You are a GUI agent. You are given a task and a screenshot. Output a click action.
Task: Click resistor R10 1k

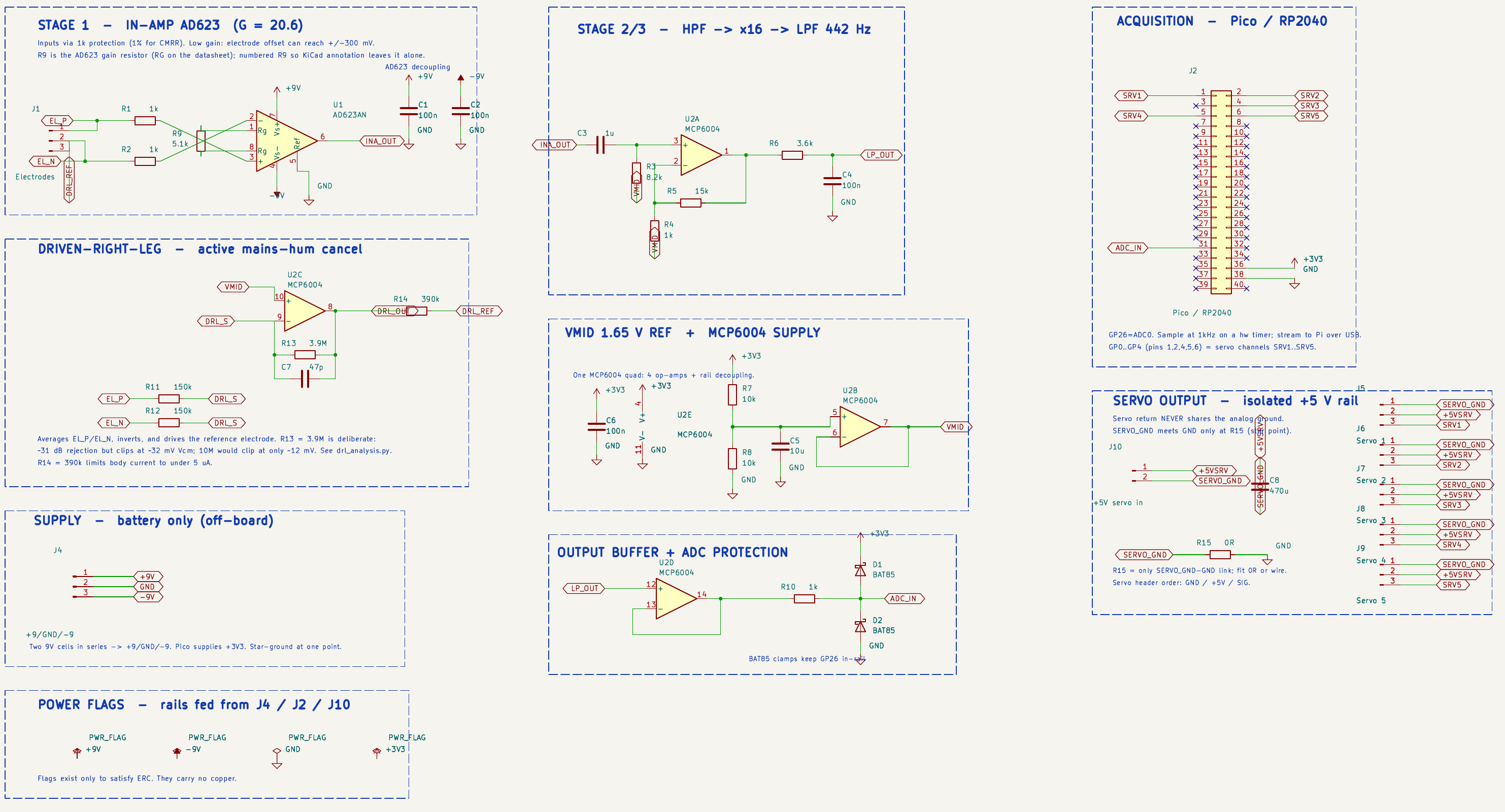pos(805,599)
